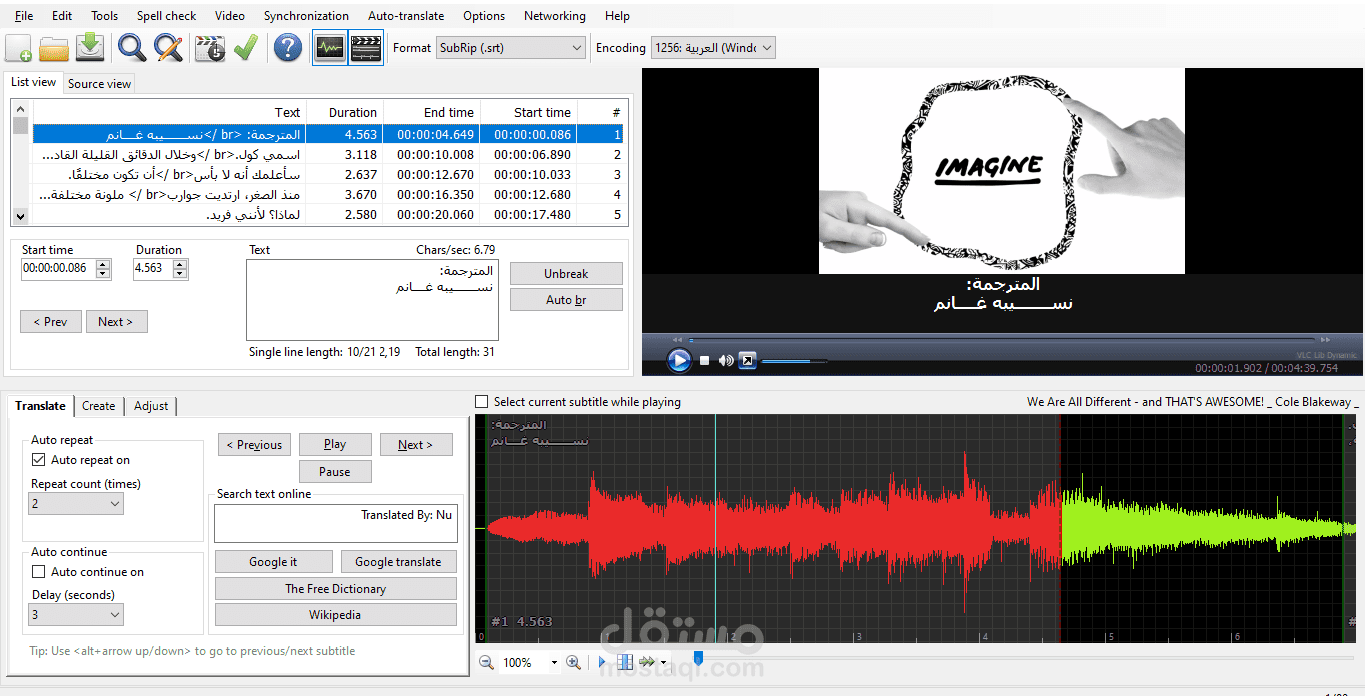Click the Auto br button
Screen dimensions: 1365x696
(566, 299)
